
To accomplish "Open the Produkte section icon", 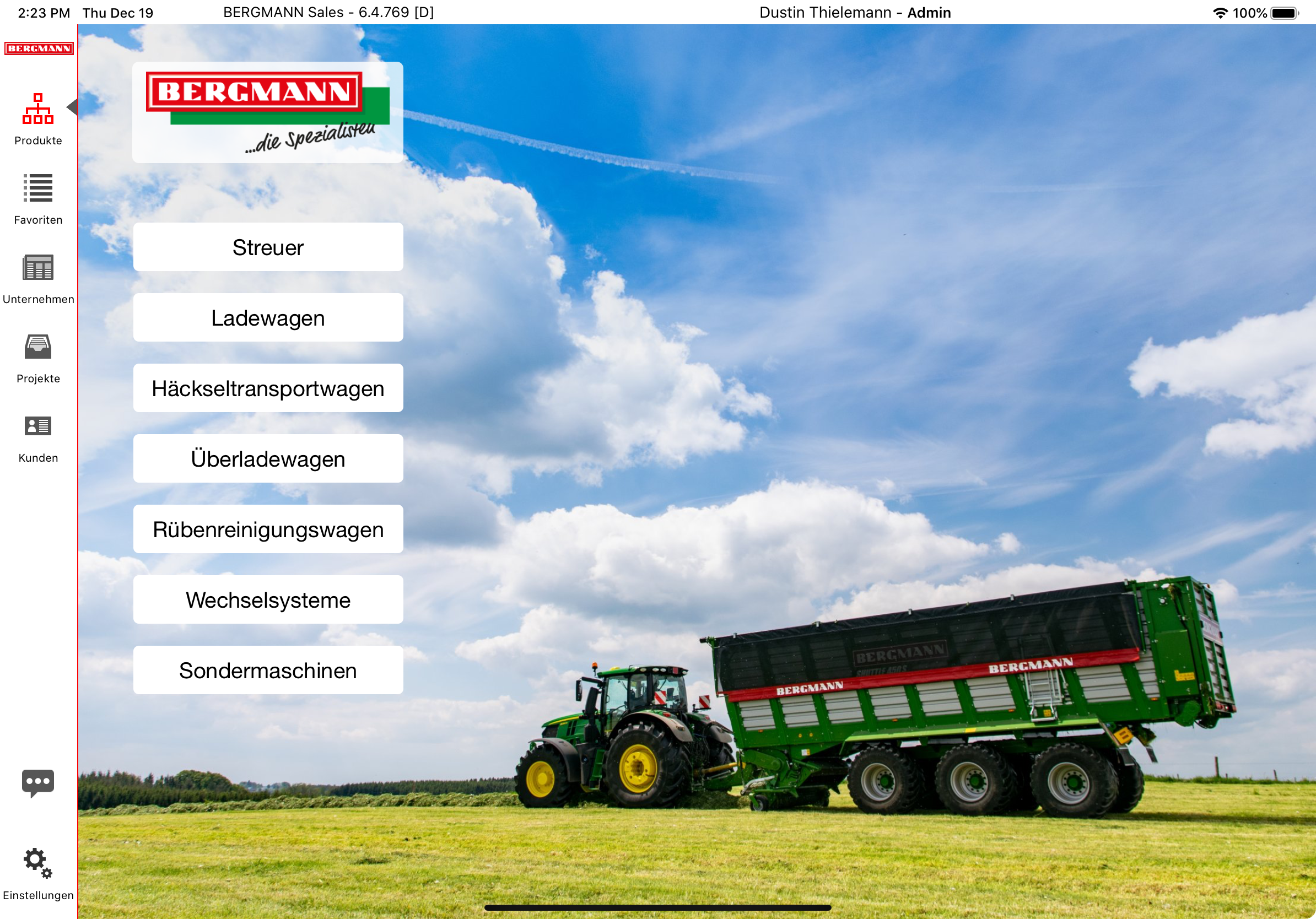I will coord(38,109).
